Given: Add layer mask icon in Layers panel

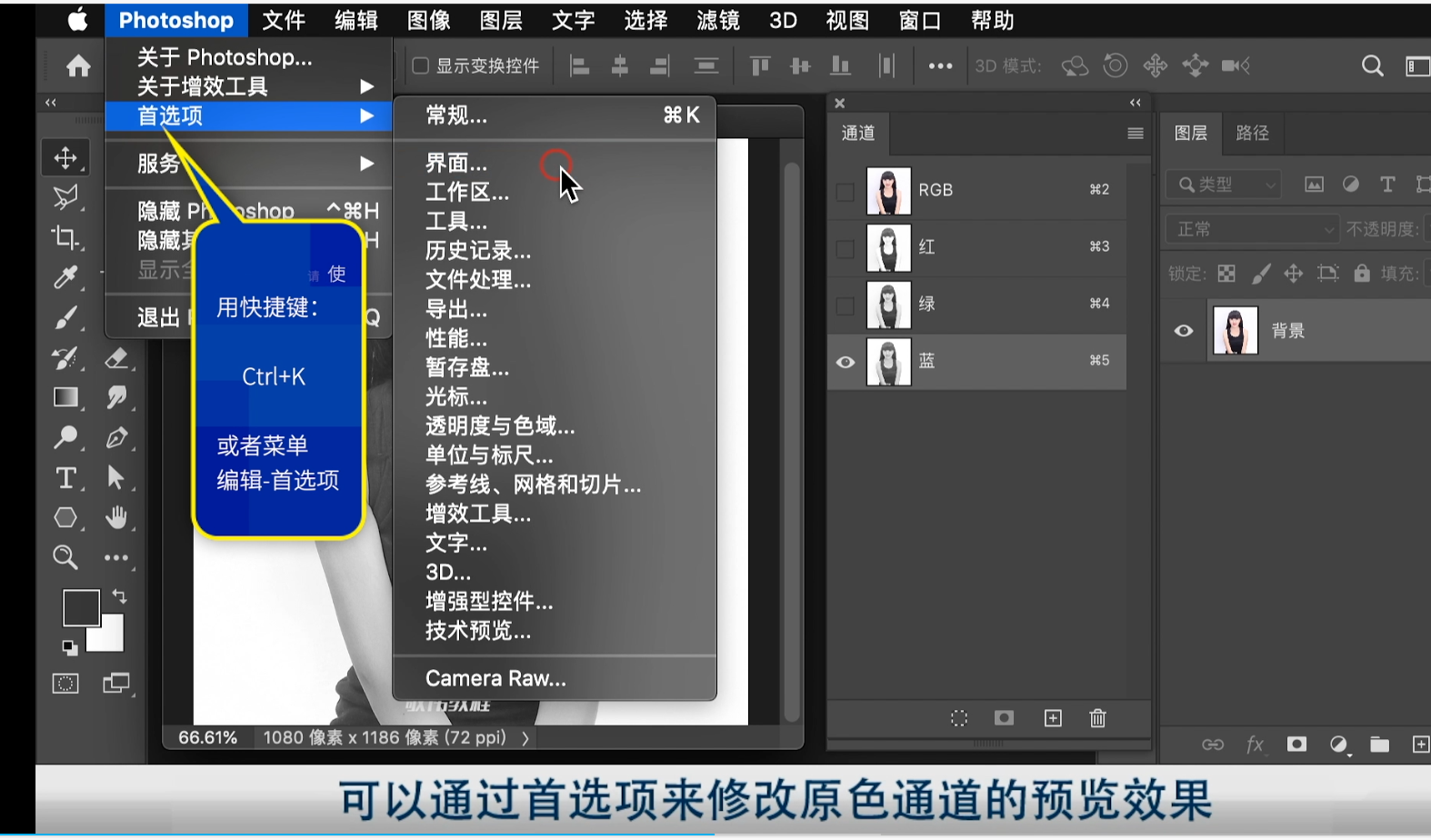Looking at the screenshot, I should point(1296,745).
